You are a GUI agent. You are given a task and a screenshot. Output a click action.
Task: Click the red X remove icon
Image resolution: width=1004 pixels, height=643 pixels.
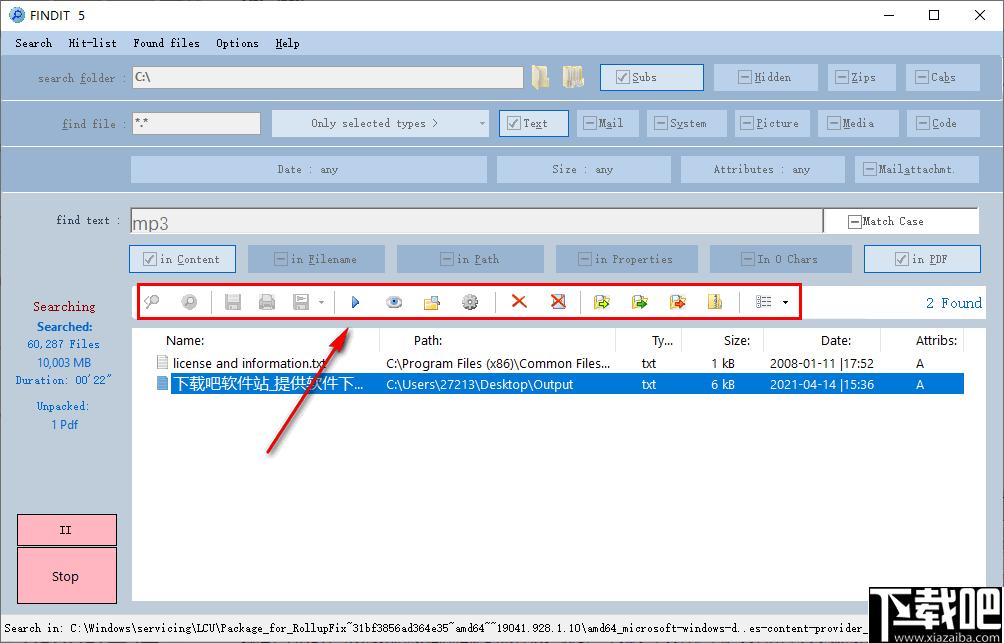[519, 301]
